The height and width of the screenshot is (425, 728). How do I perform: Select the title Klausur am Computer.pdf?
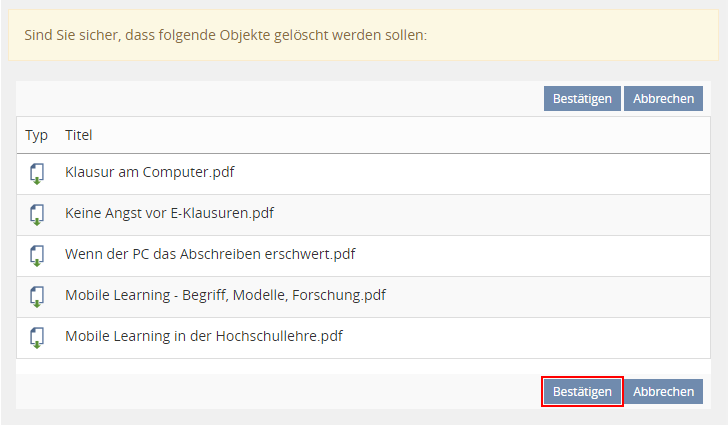pos(149,172)
